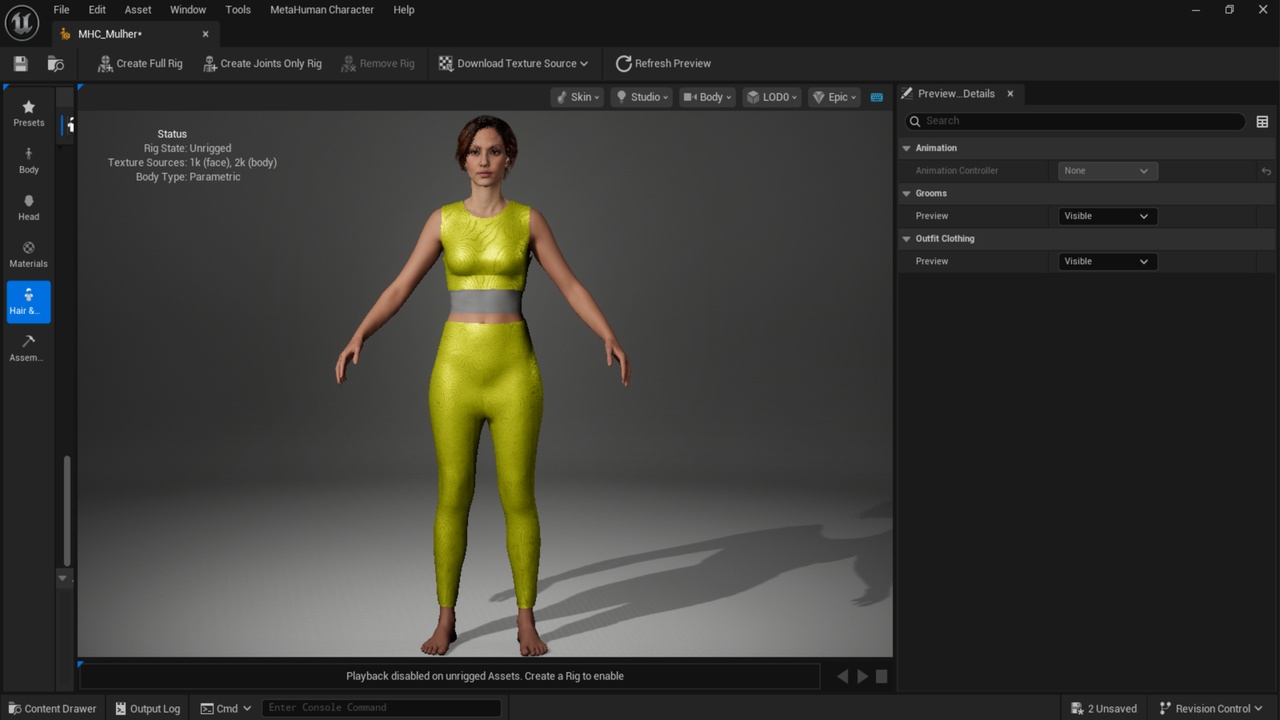Image resolution: width=1280 pixels, height=720 pixels.
Task: Click the 2 Unsaved indicator
Action: pos(1104,708)
